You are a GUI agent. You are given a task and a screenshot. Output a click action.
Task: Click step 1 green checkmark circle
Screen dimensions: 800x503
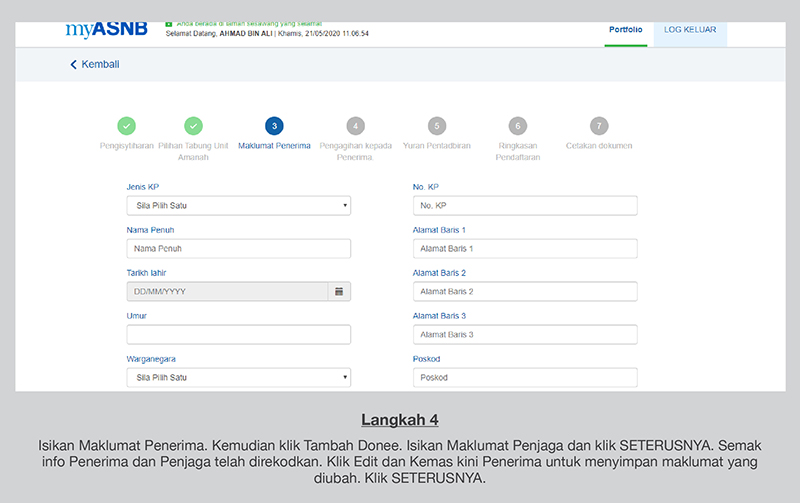pos(126,126)
